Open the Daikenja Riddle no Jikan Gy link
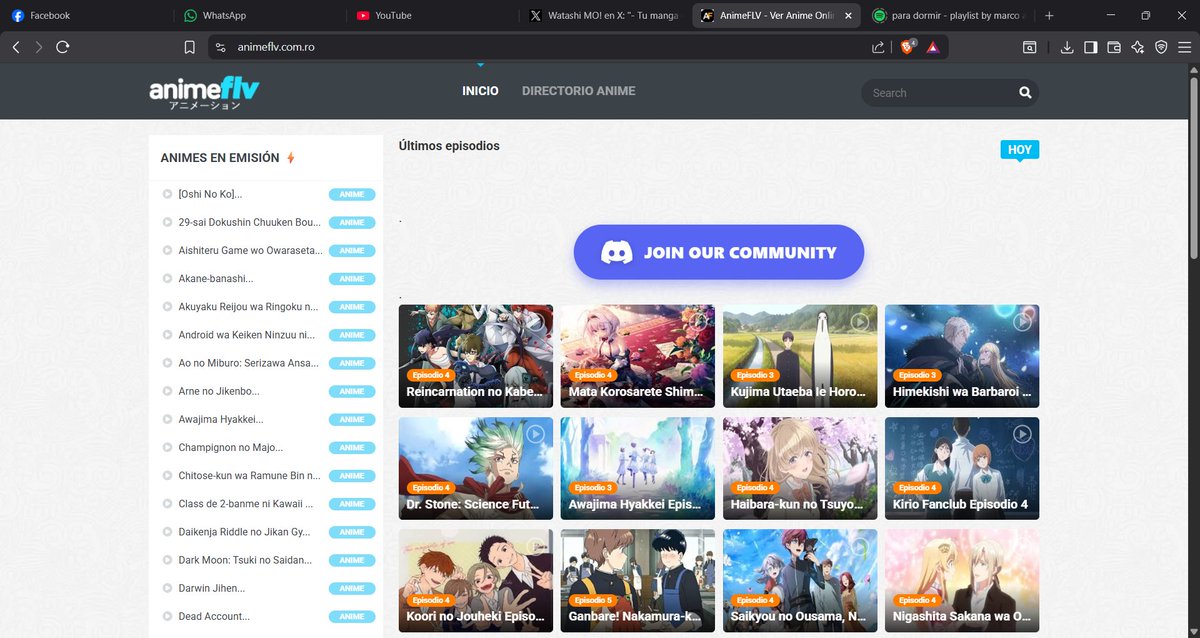 click(x=244, y=532)
